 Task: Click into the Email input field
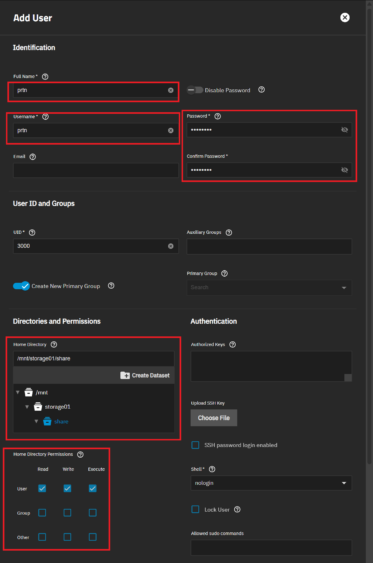coord(96,170)
